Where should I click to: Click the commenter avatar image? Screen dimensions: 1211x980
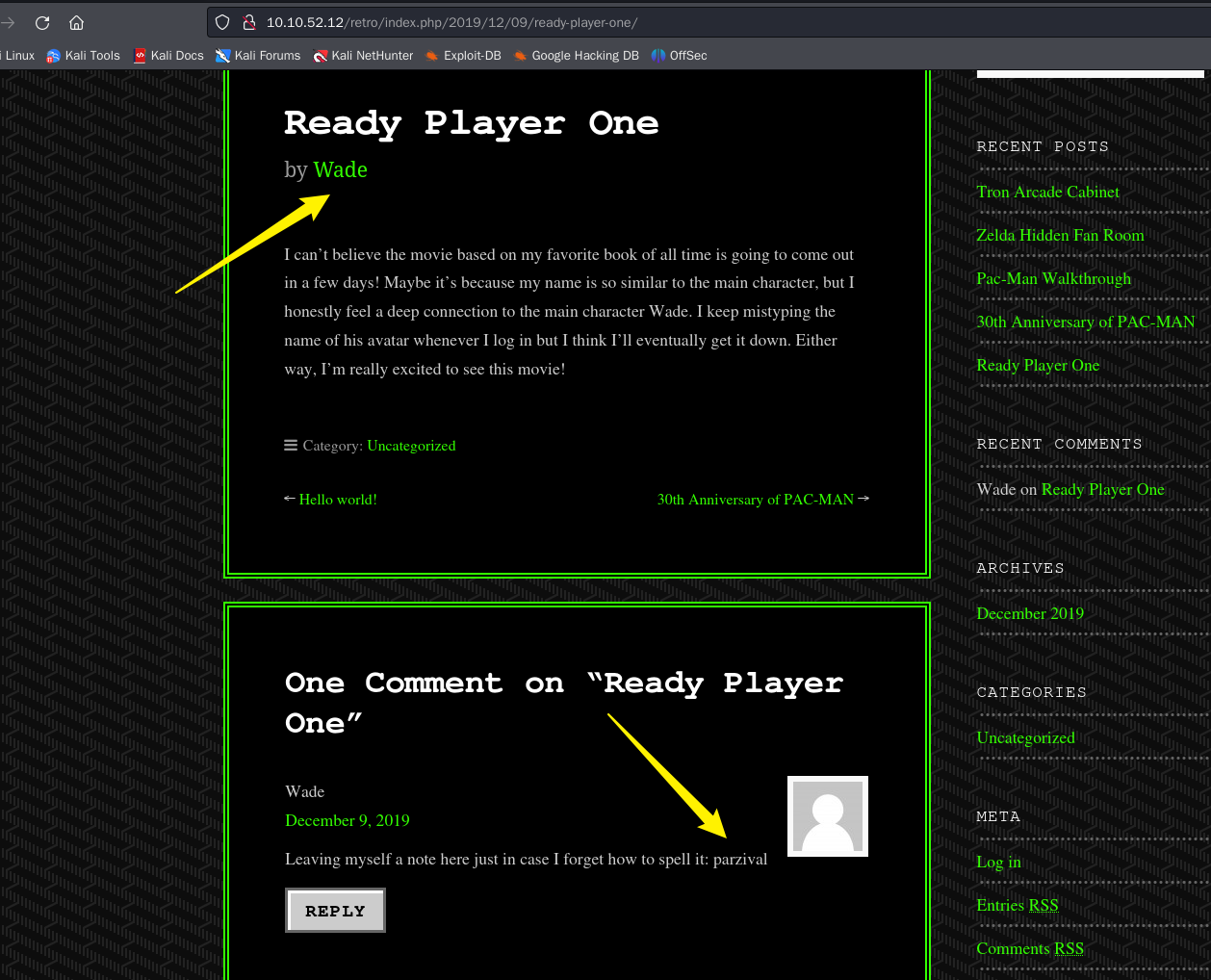pos(828,816)
